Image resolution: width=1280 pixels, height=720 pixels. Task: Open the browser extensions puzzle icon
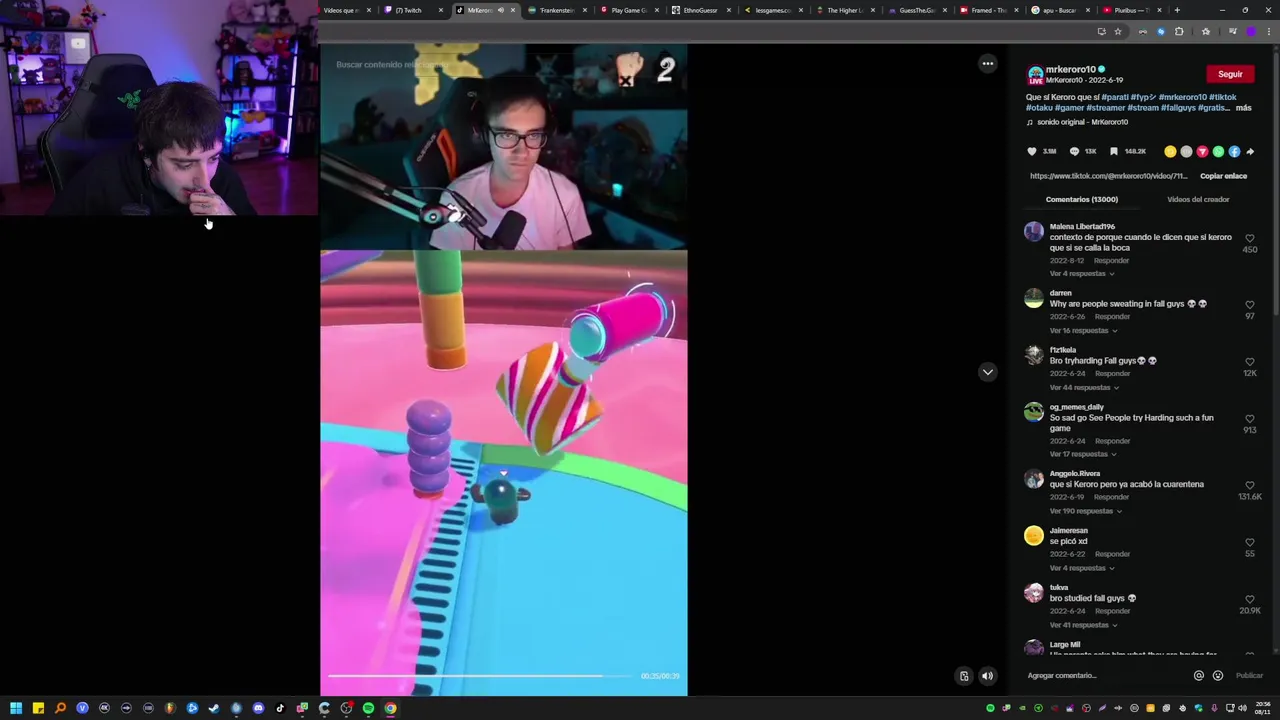click(x=1179, y=31)
